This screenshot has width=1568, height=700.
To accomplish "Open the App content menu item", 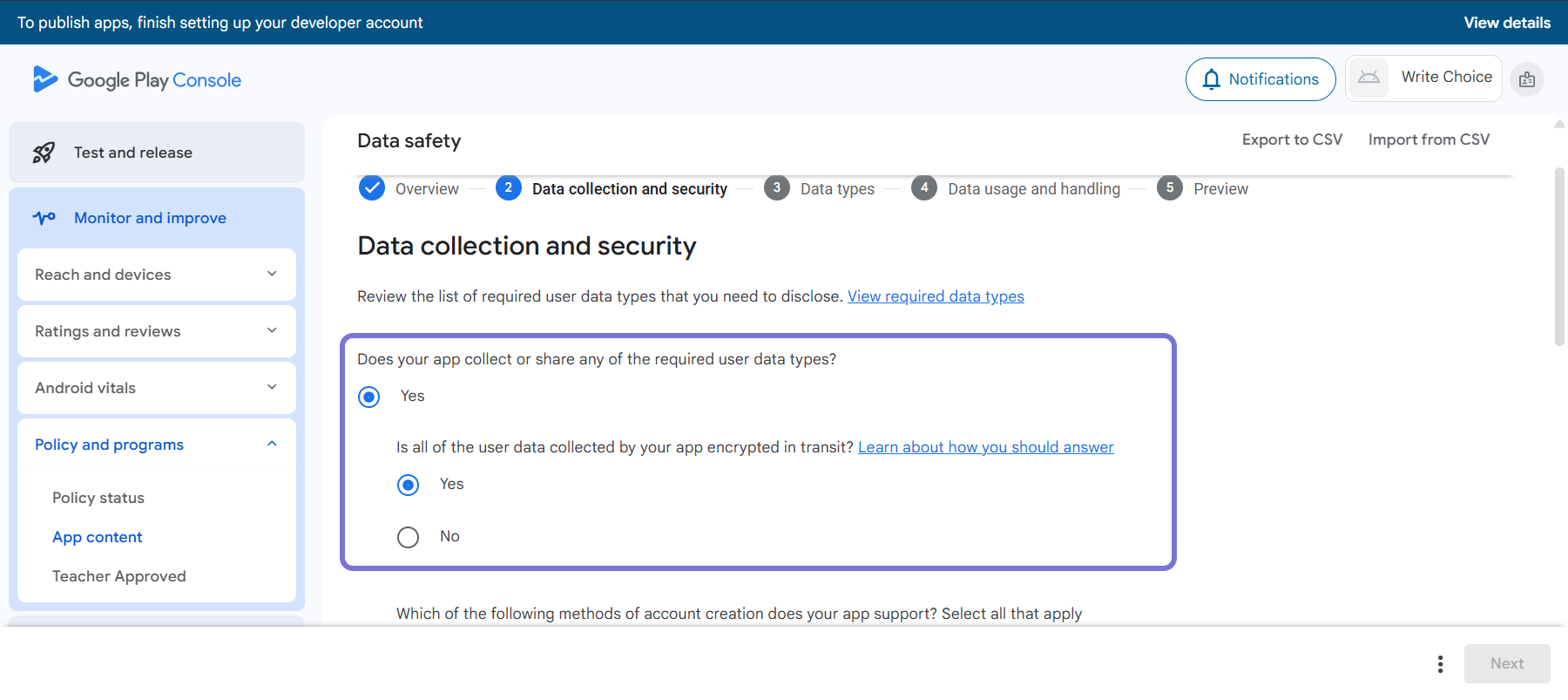I will [x=97, y=537].
